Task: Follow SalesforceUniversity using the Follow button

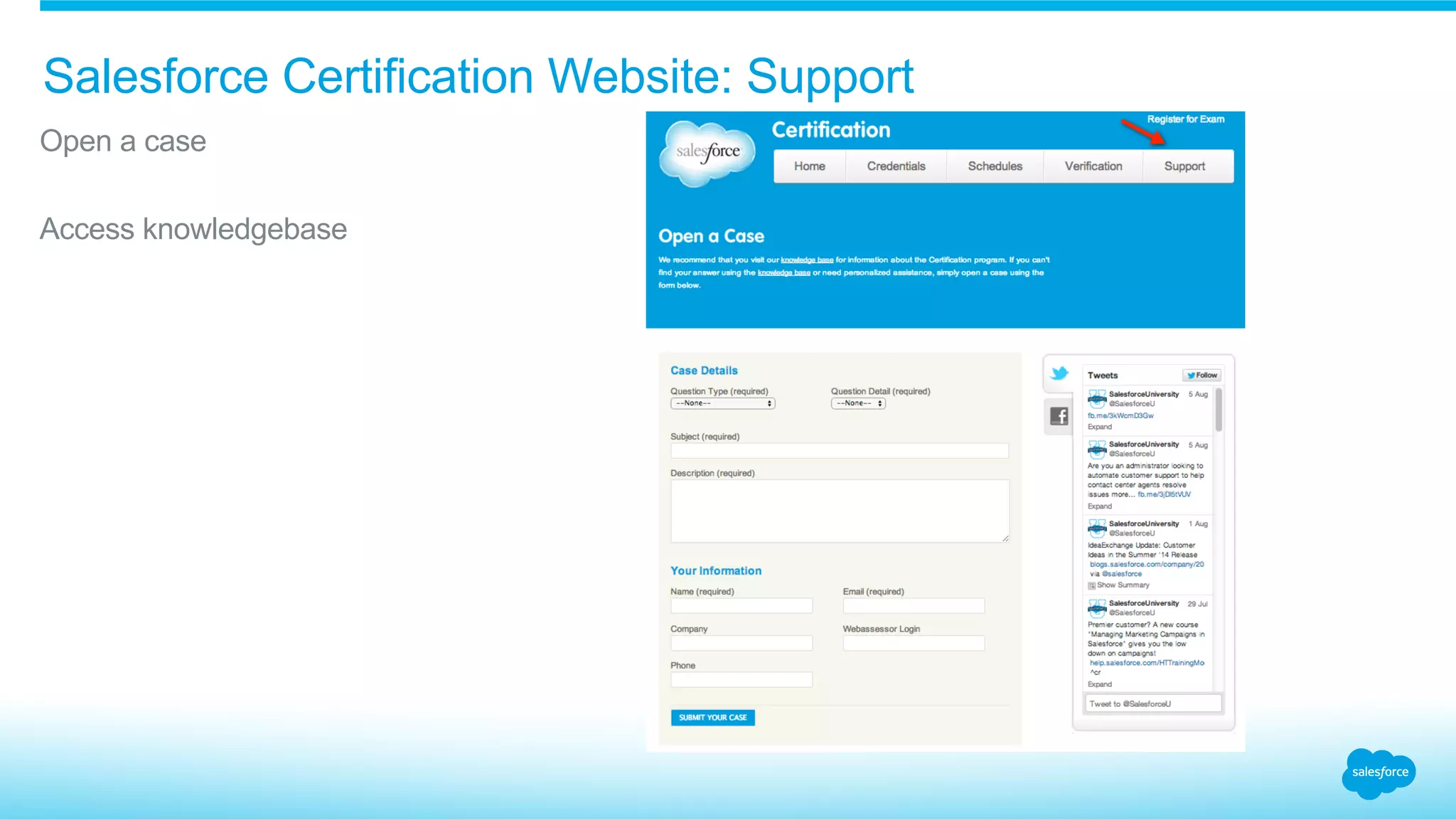Action: [x=1201, y=376]
